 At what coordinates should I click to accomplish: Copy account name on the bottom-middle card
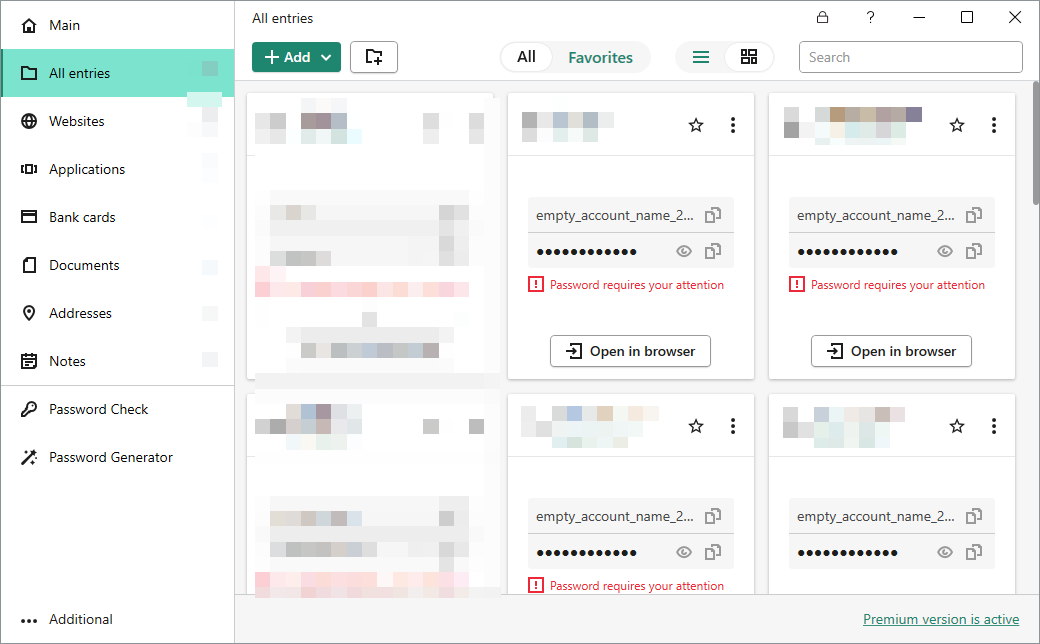coord(713,516)
